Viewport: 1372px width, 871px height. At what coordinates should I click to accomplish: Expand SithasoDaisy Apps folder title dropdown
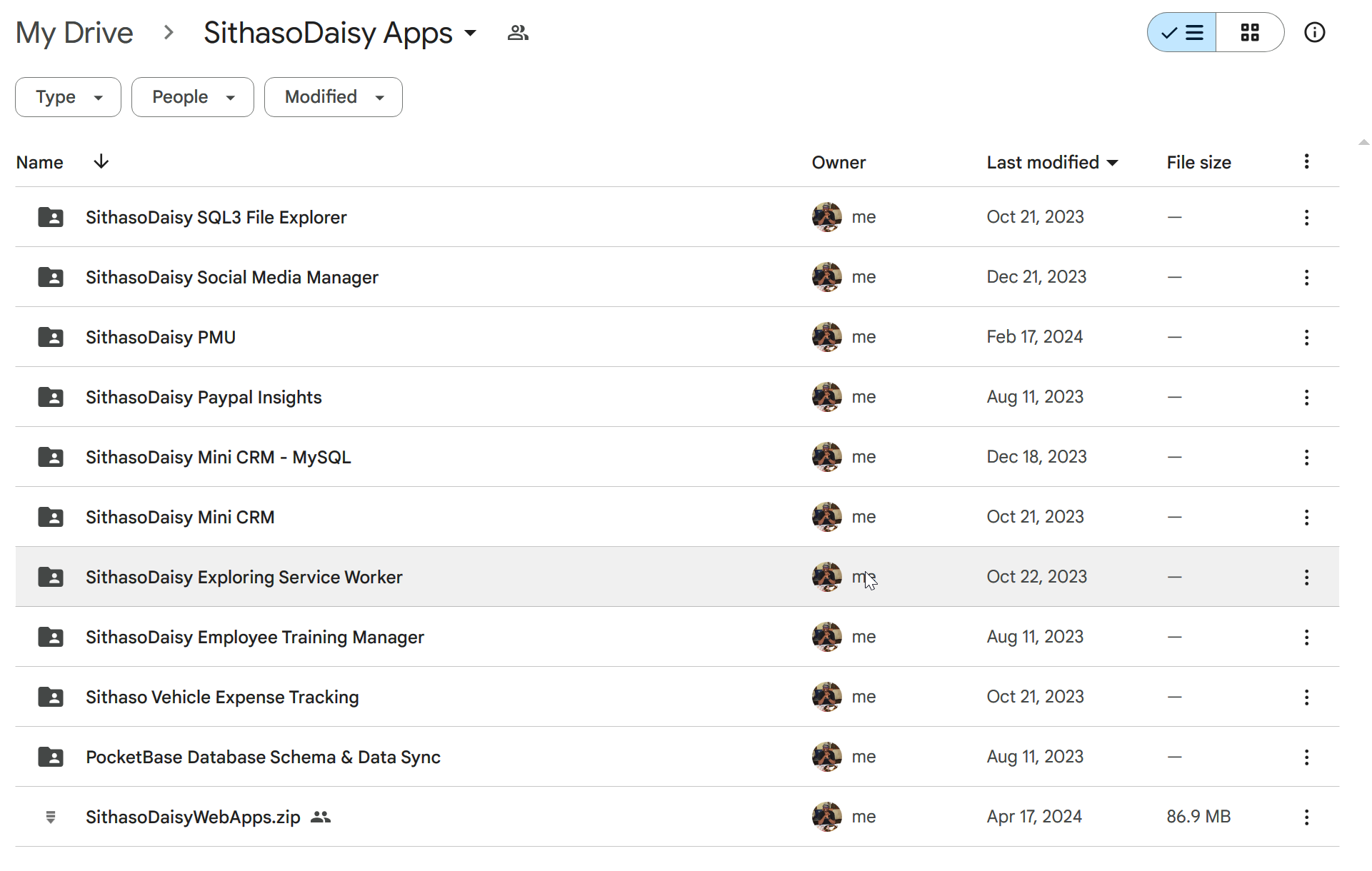[470, 33]
